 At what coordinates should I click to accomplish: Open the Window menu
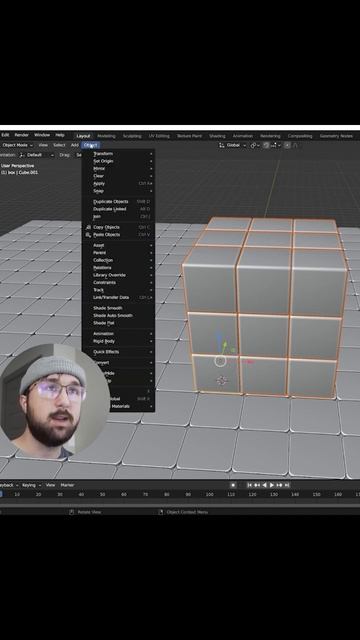[x=42, y=135]
